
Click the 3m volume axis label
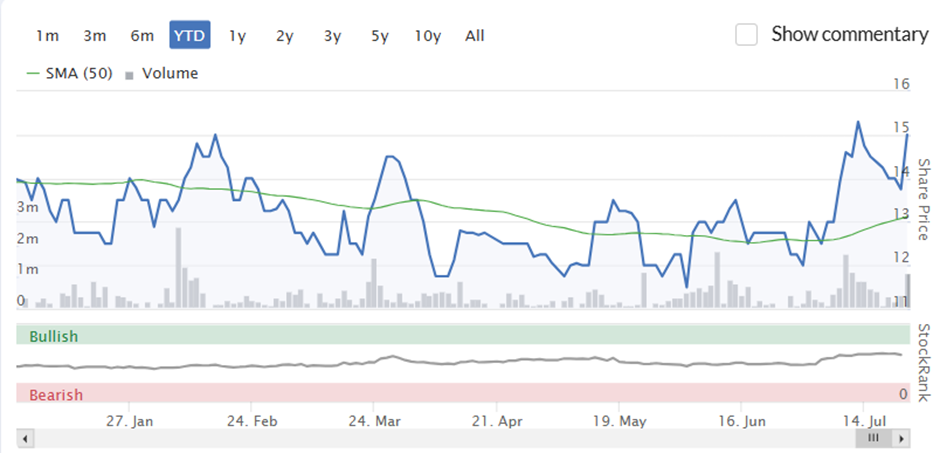coord(28,207)
